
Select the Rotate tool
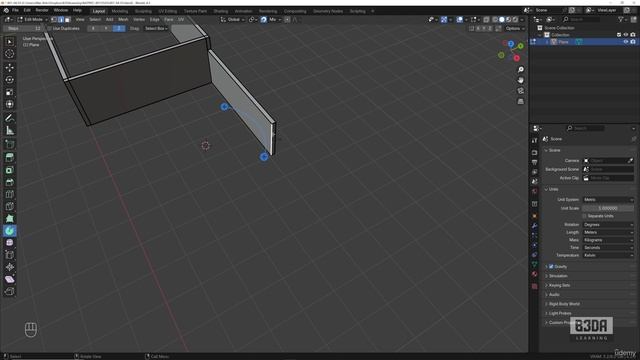[10, 80]
